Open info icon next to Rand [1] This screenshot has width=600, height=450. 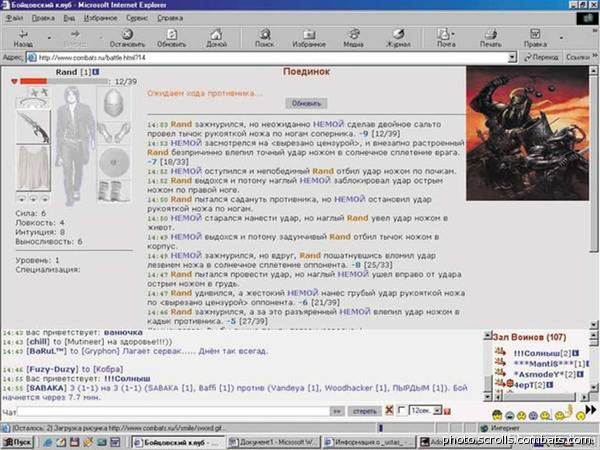pos(96,72)
